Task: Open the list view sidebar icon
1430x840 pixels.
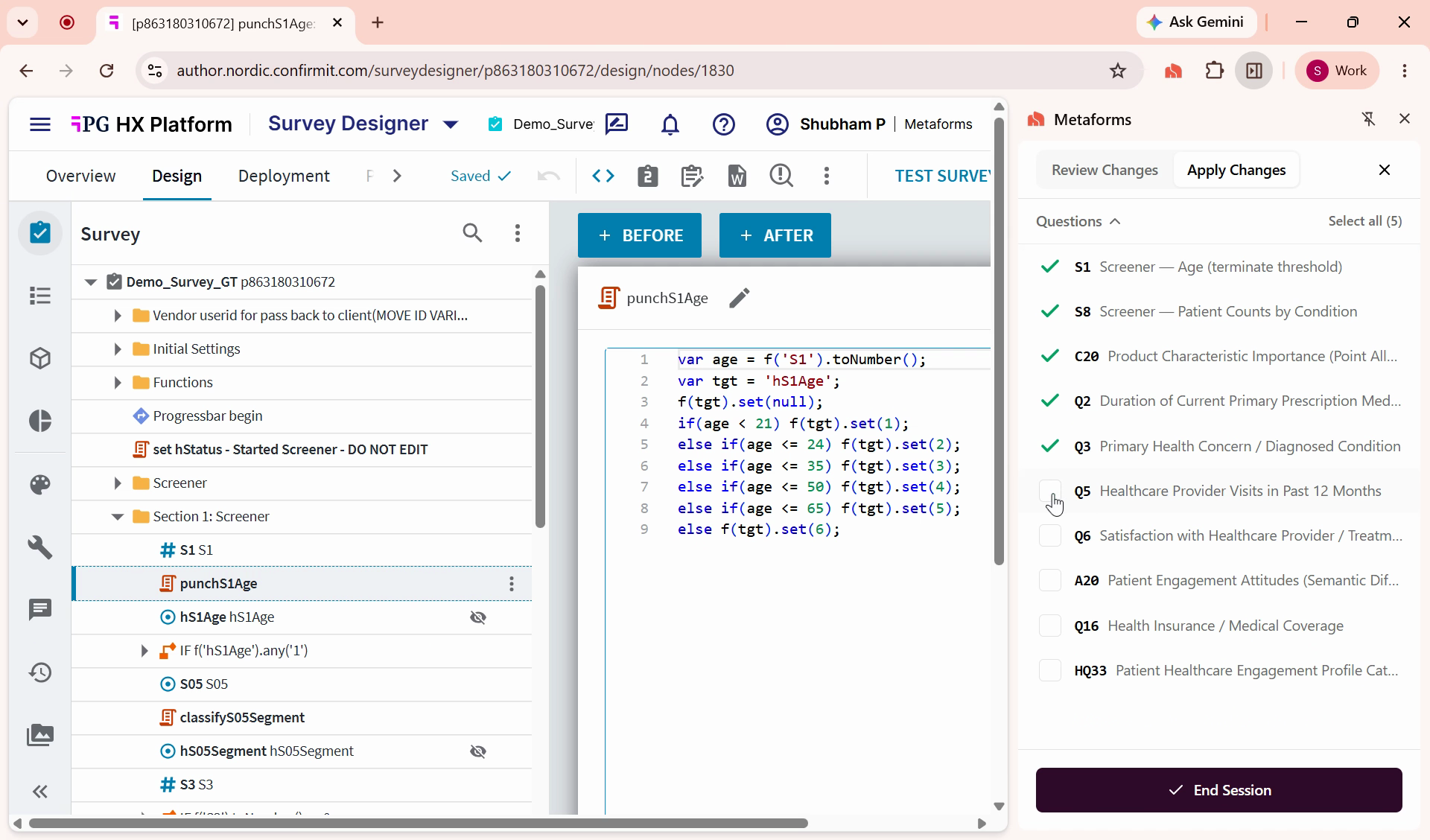Action: [x=40, y=296]
